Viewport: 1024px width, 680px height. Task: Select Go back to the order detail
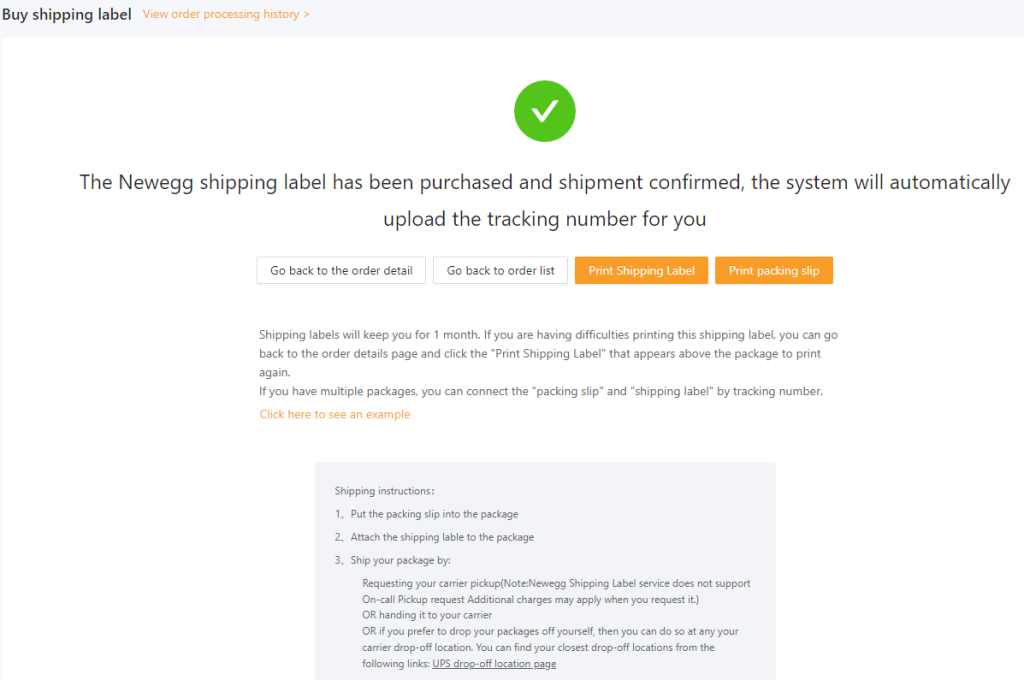click(340, 270)
